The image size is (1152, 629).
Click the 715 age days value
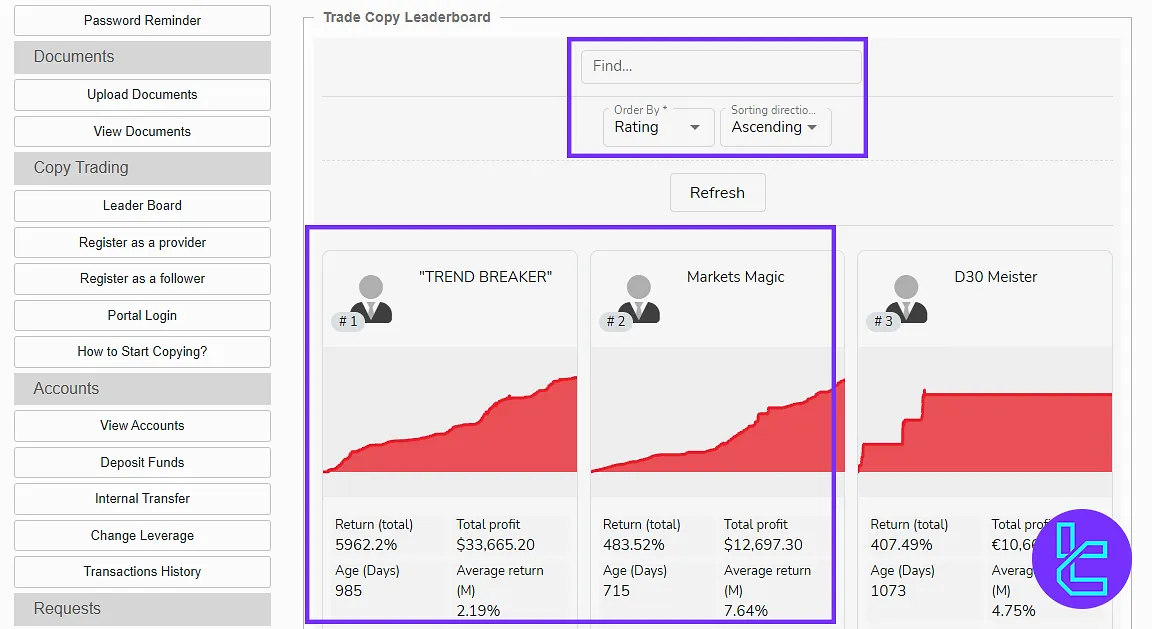(x=616, y=591)
